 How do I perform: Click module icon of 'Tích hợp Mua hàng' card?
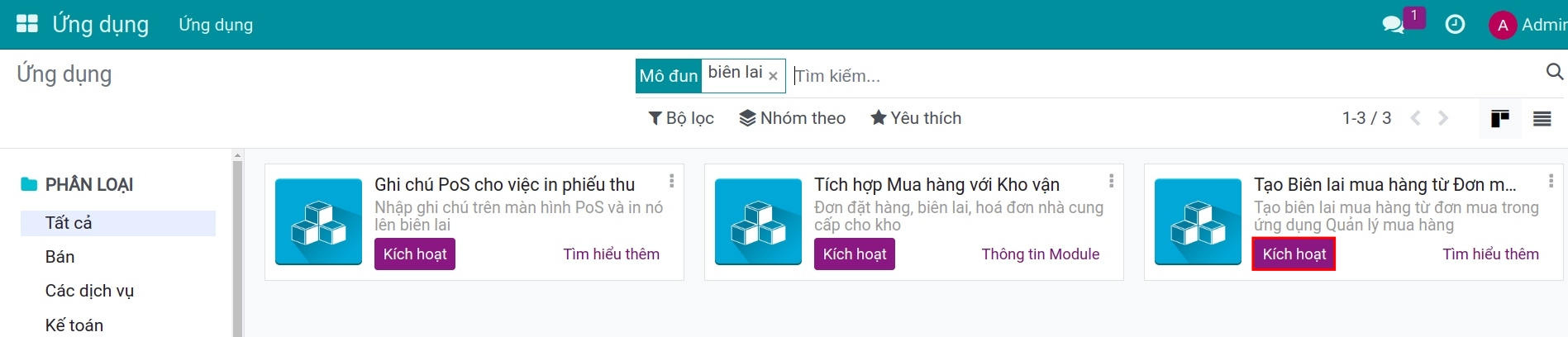759,221
